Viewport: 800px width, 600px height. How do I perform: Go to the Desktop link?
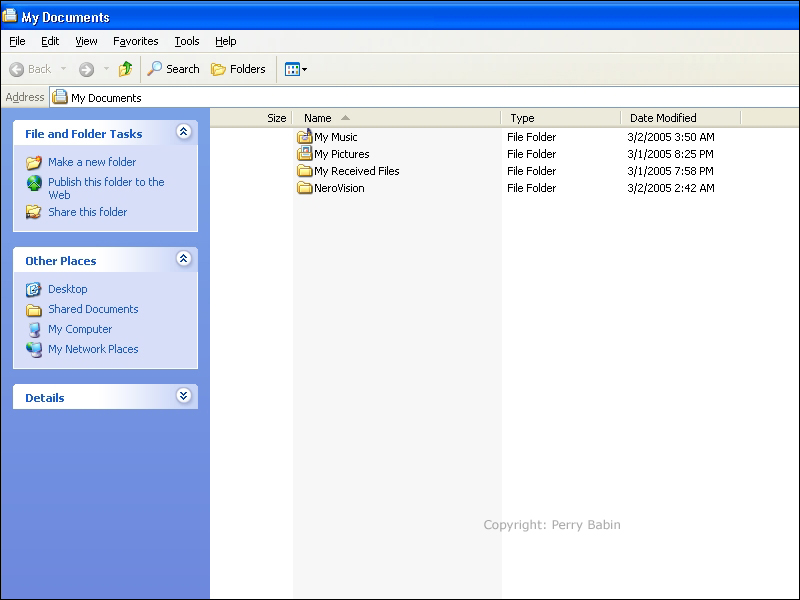(68, 289)
